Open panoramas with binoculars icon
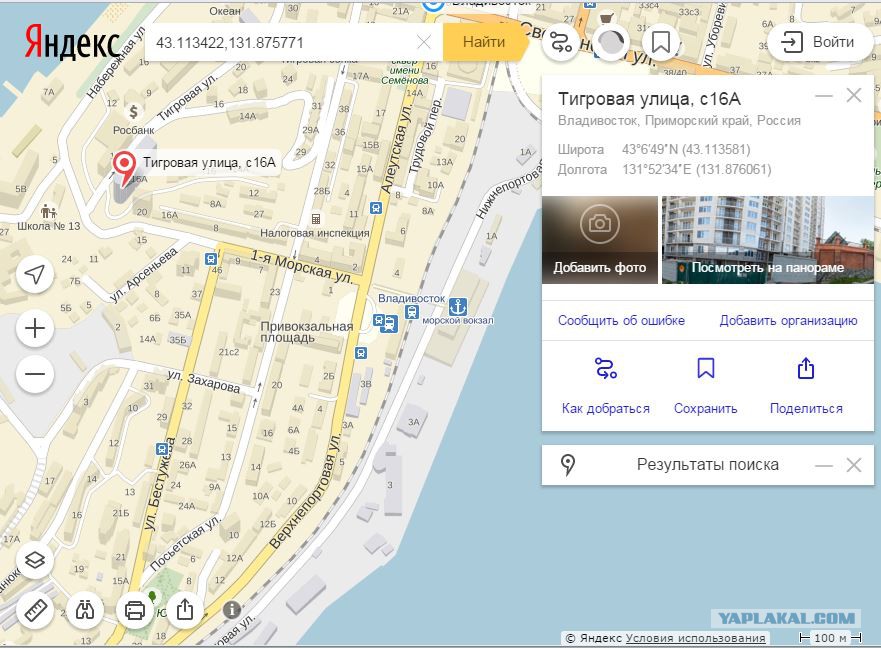Screen dimensions: 881x648 tap(85, 610)
